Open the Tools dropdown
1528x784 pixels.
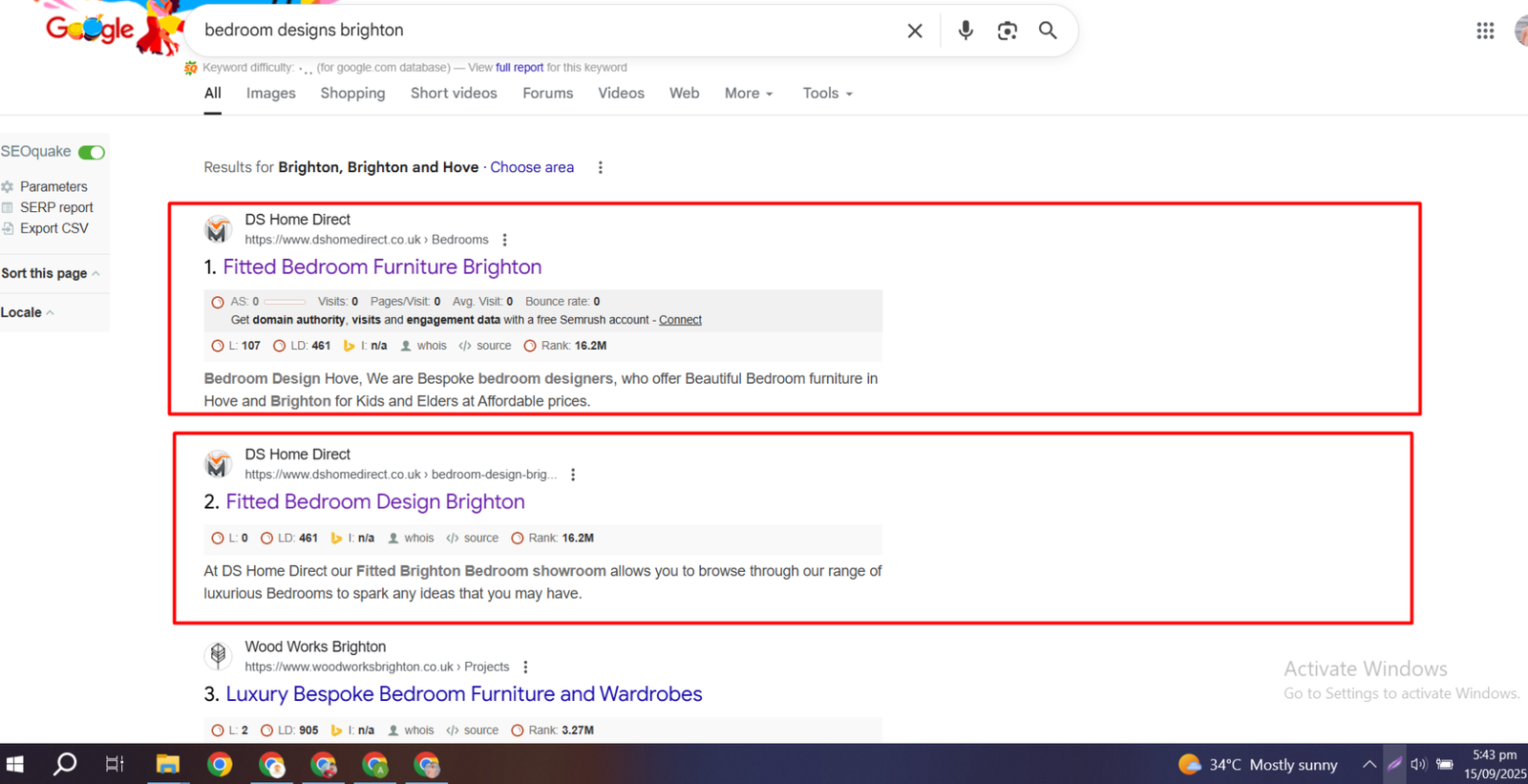827,94
